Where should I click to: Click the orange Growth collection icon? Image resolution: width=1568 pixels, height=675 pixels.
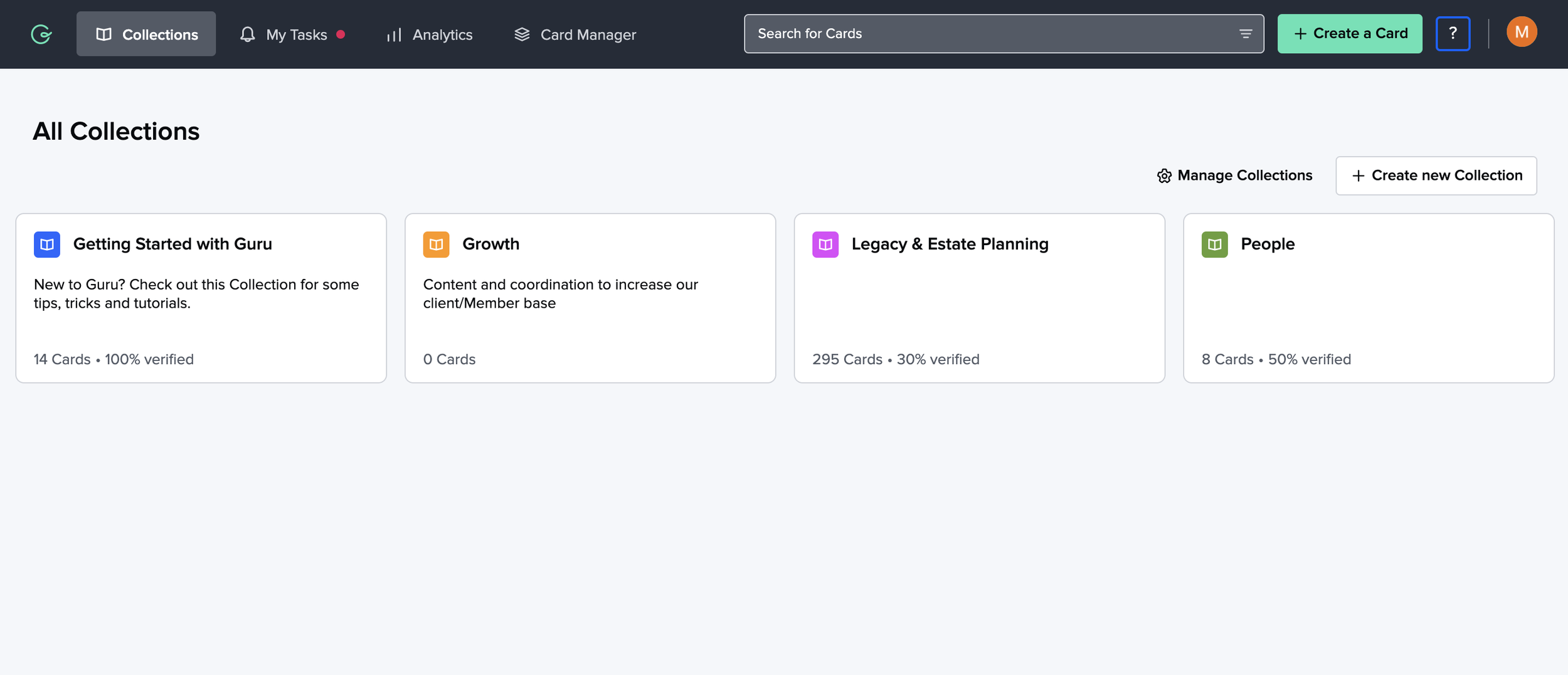436,244
